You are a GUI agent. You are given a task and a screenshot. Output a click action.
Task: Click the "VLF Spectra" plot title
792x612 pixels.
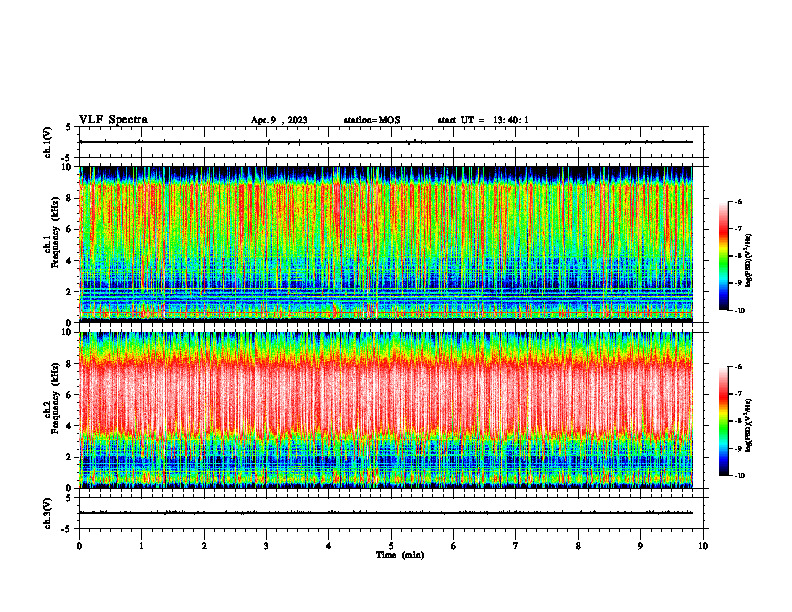point(113,120)
